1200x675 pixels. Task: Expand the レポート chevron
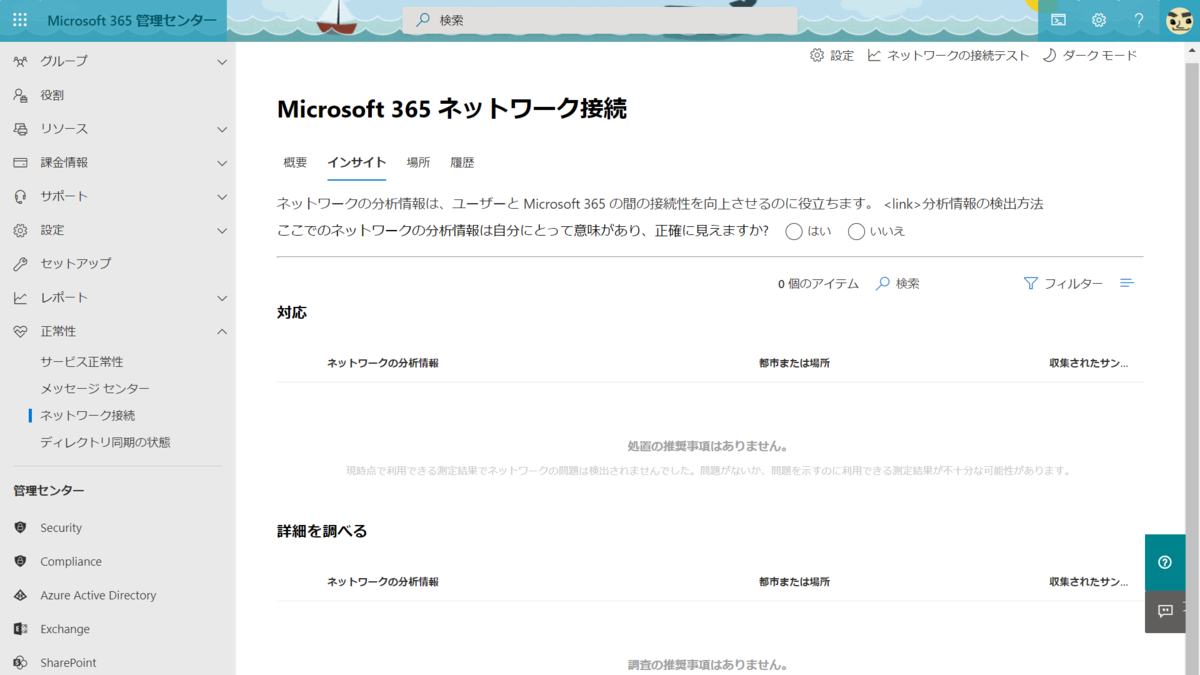point(222,298)
